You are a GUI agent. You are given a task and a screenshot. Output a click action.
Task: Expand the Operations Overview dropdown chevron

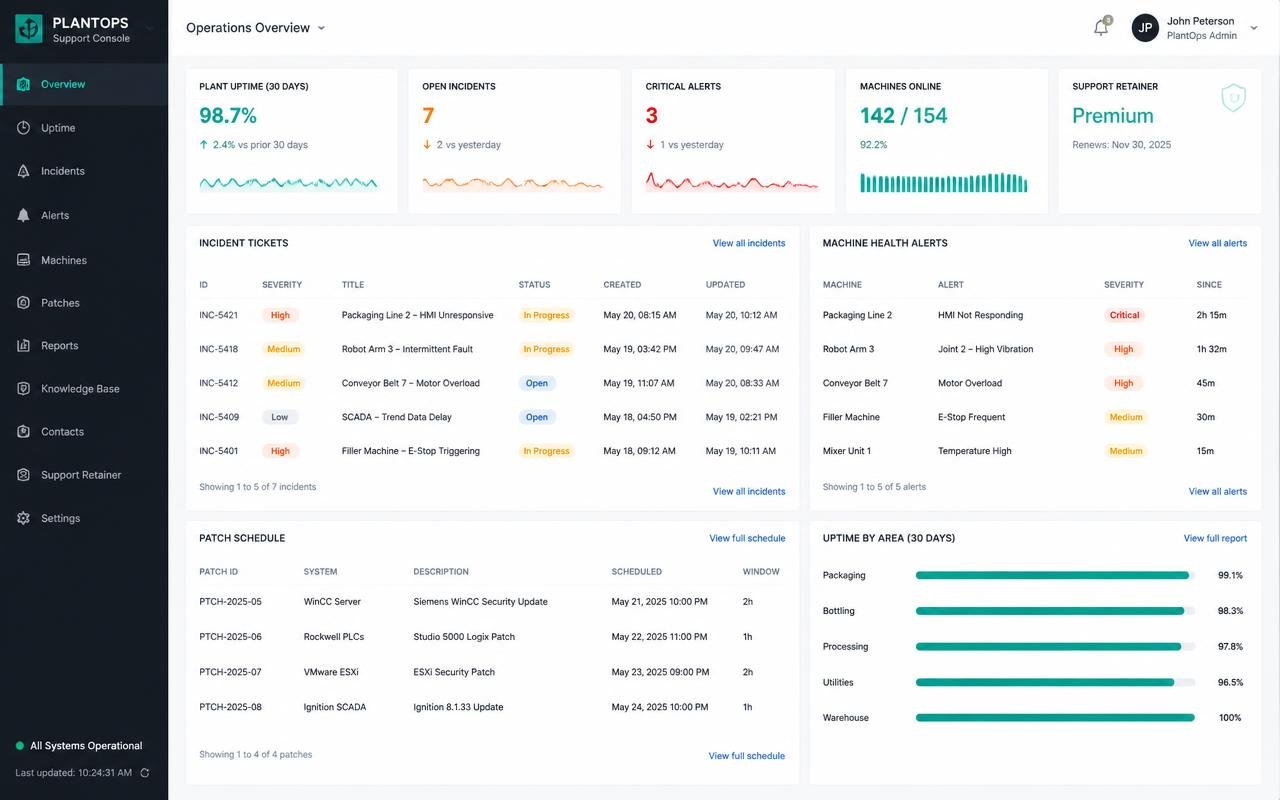coord(321,28)
